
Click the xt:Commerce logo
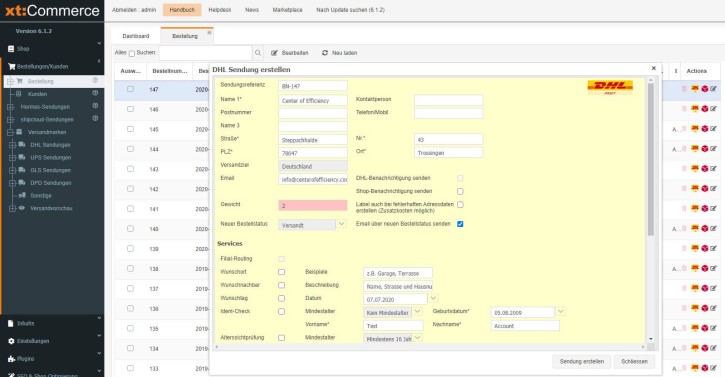click(52, 11)
